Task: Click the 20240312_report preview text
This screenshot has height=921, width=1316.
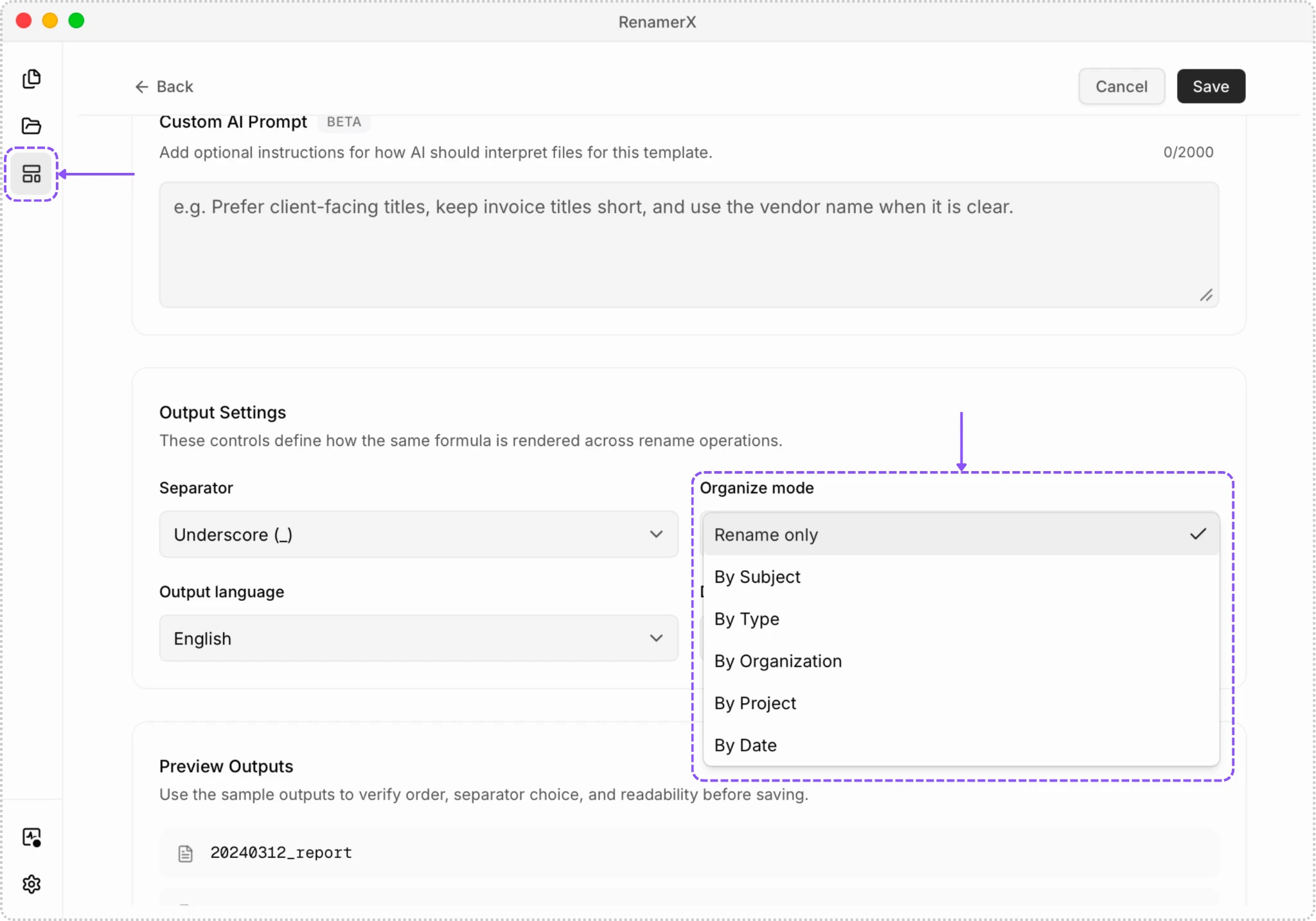Action: 281,853
